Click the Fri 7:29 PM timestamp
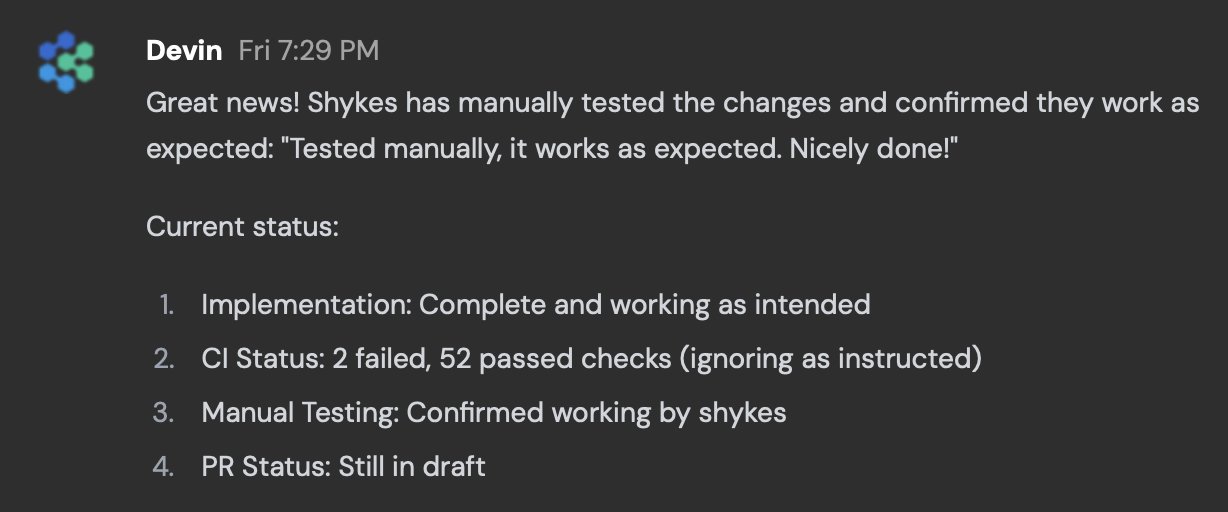Image resolution: width=1228 pixels, height=512 pixels. point(308,51)
